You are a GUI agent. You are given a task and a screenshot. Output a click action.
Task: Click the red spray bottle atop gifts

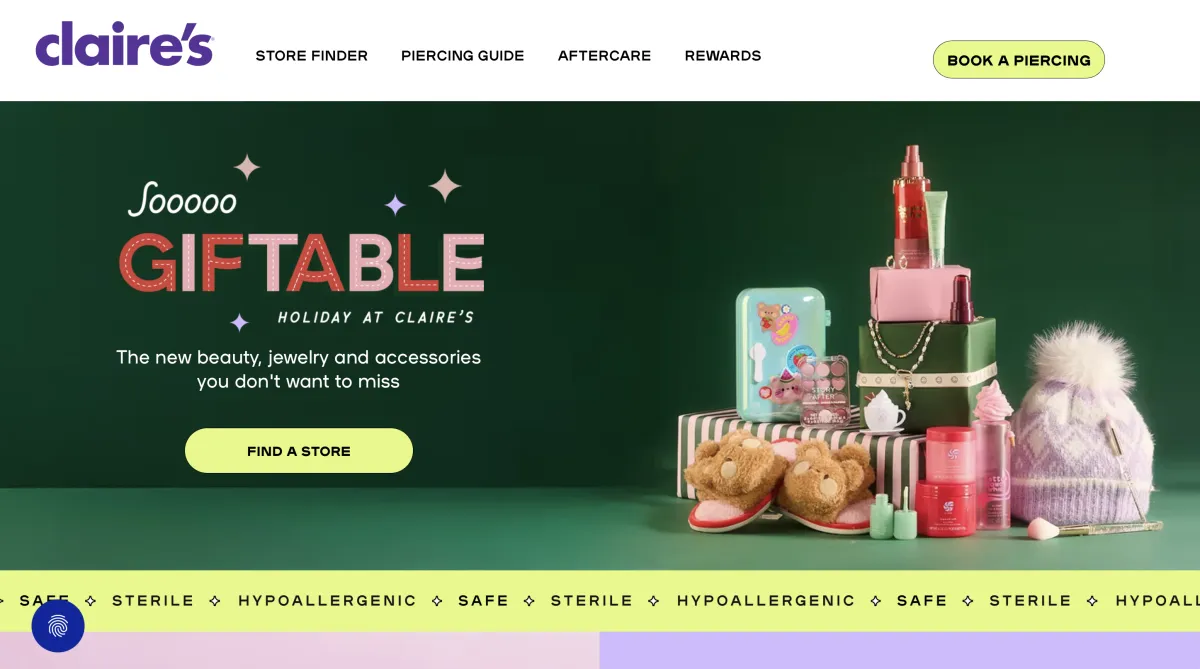point(911,206)
